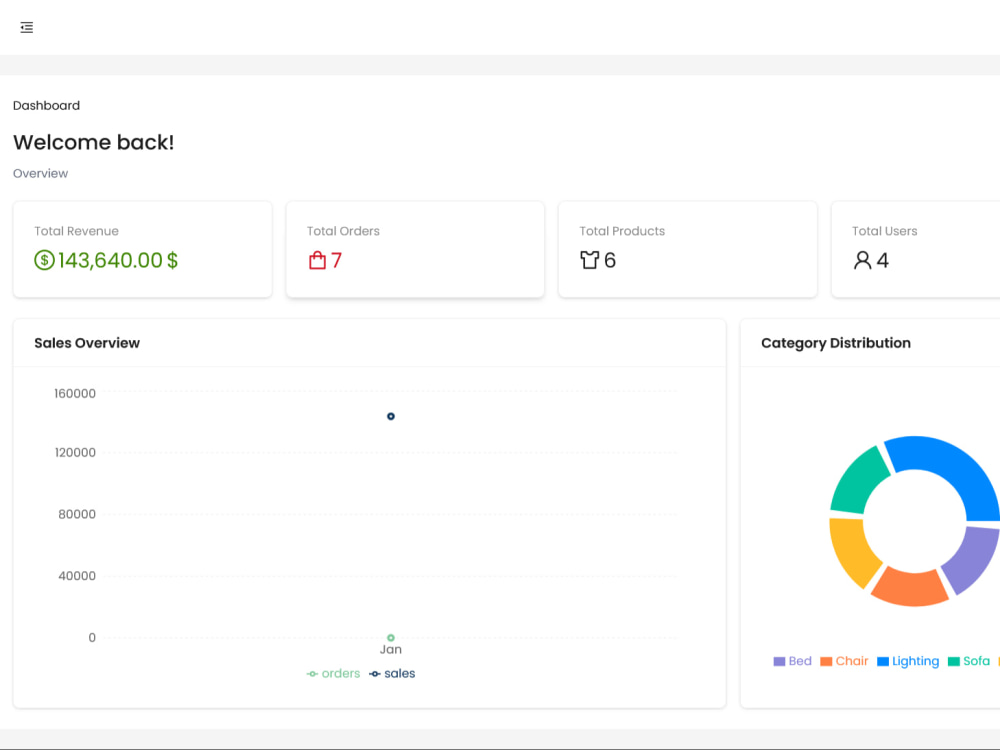This screenshot has height=750, width=1000.
Task: Click the Sales Overview heading
Action: (x=87, y=343)
